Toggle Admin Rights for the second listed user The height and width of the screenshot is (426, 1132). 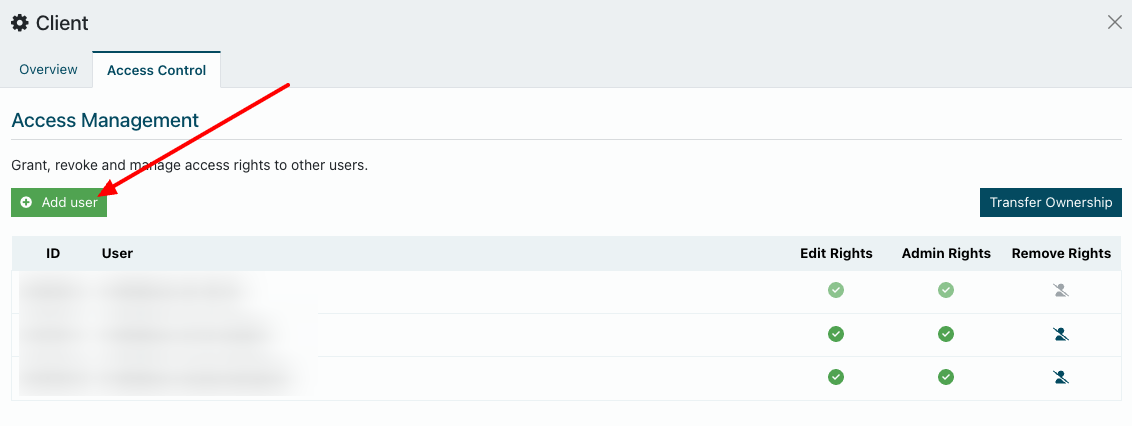tap(946, 334)
